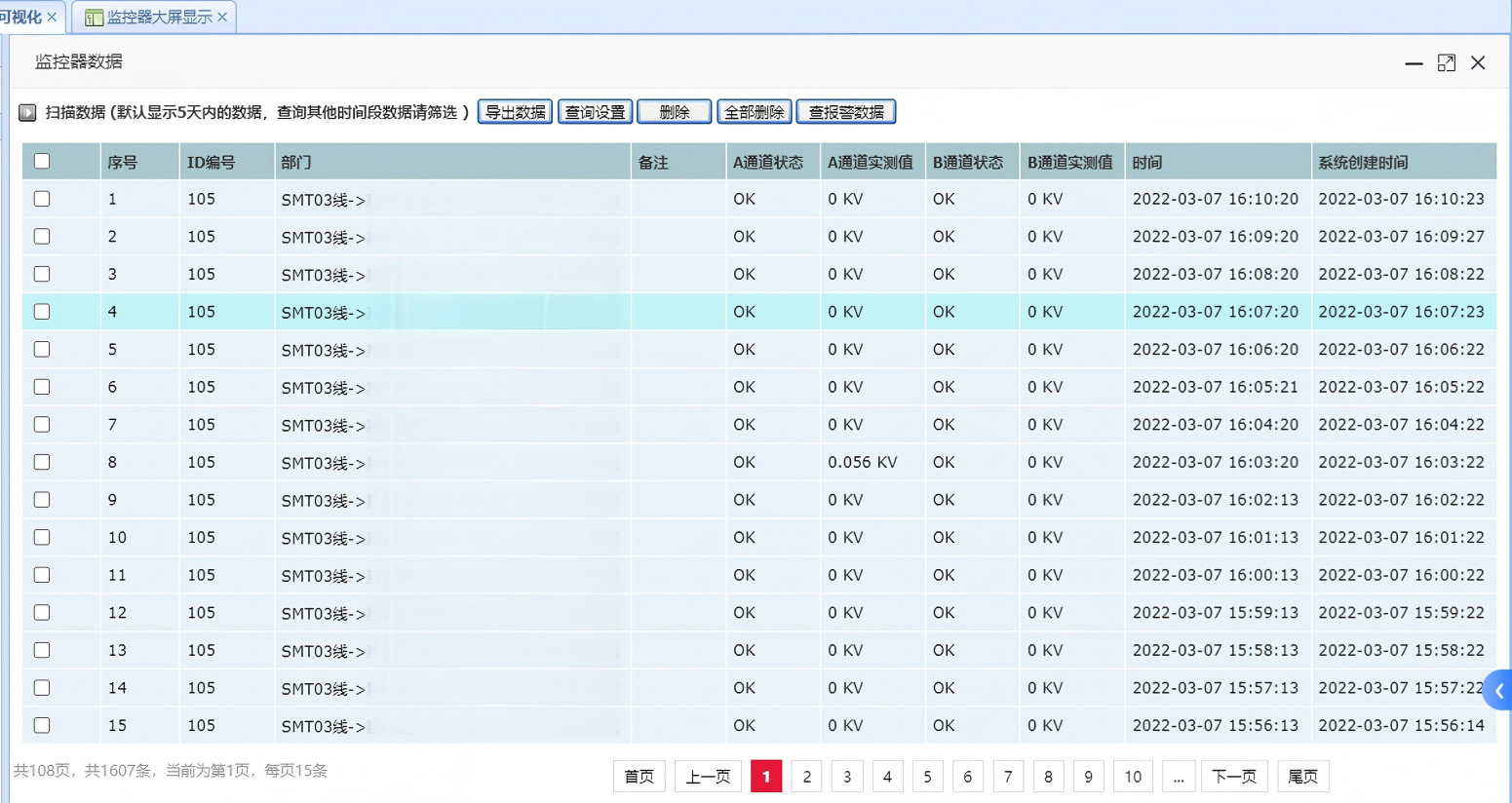Check the checkbox for row 1
Image resolution: width=1512 pixels, height=803 pixels.
tap(42, 199)
